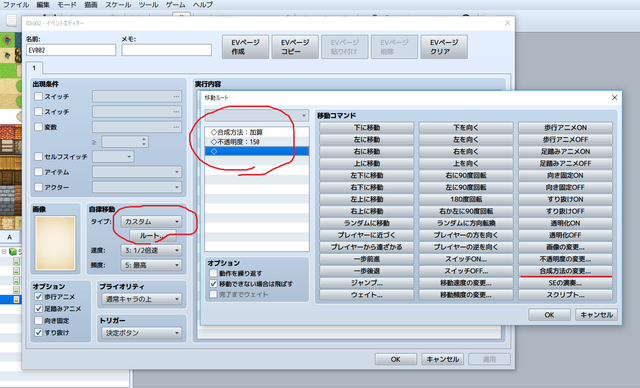Enable the 変数 condition checkbox
This screenshot has width=640, height=388.
tap(38, 127)
